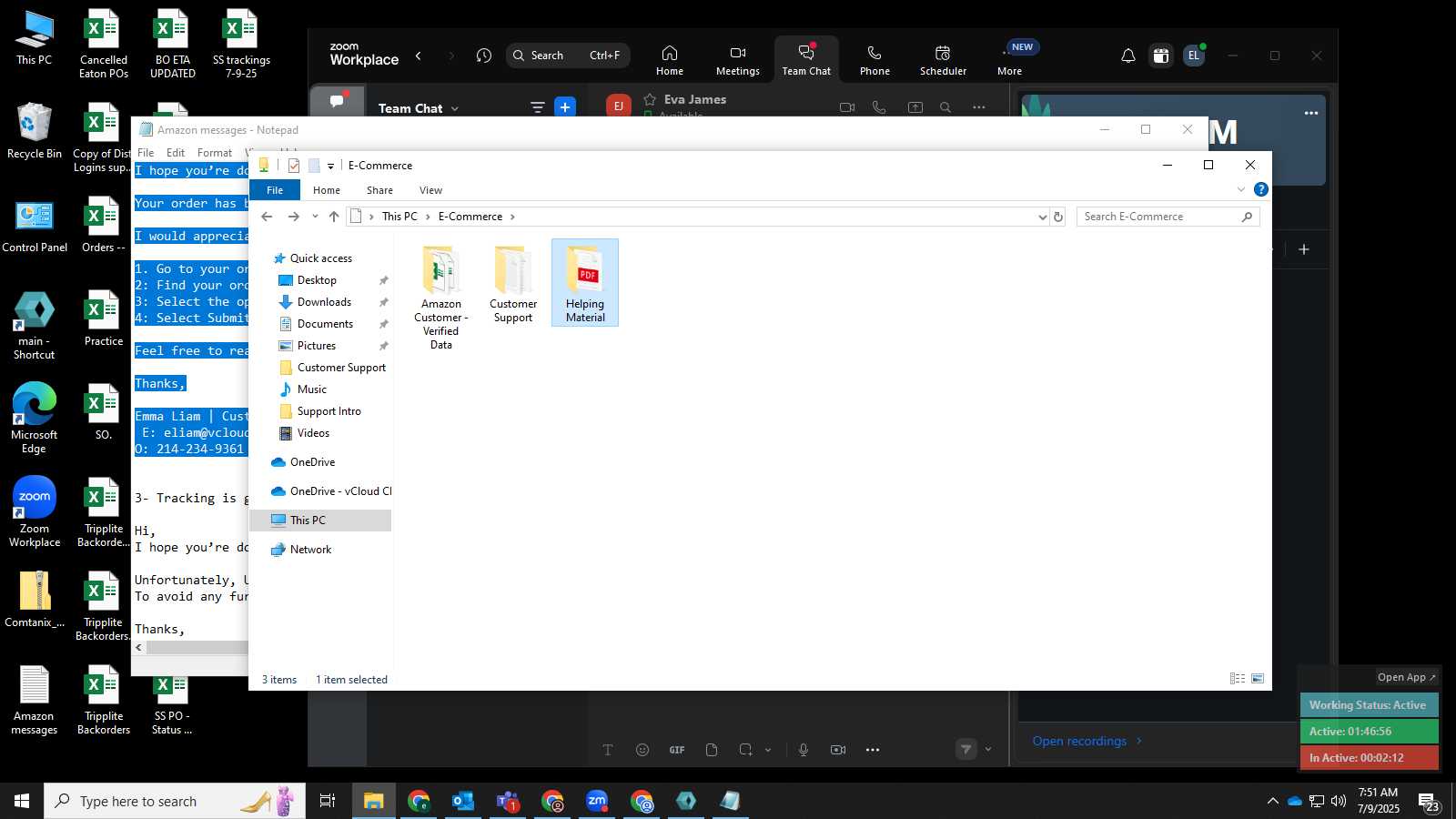Open EL profile avatar in Zoom

[x=1194, y=56]
